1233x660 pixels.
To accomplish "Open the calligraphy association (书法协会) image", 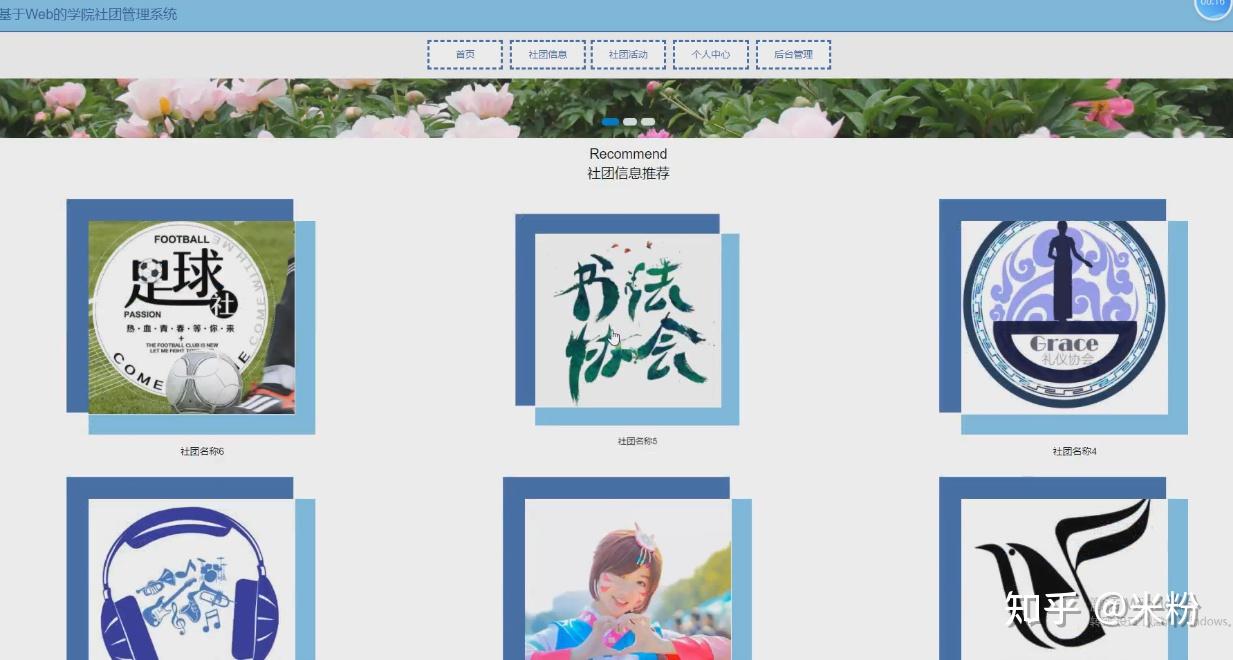I will 628,320.
